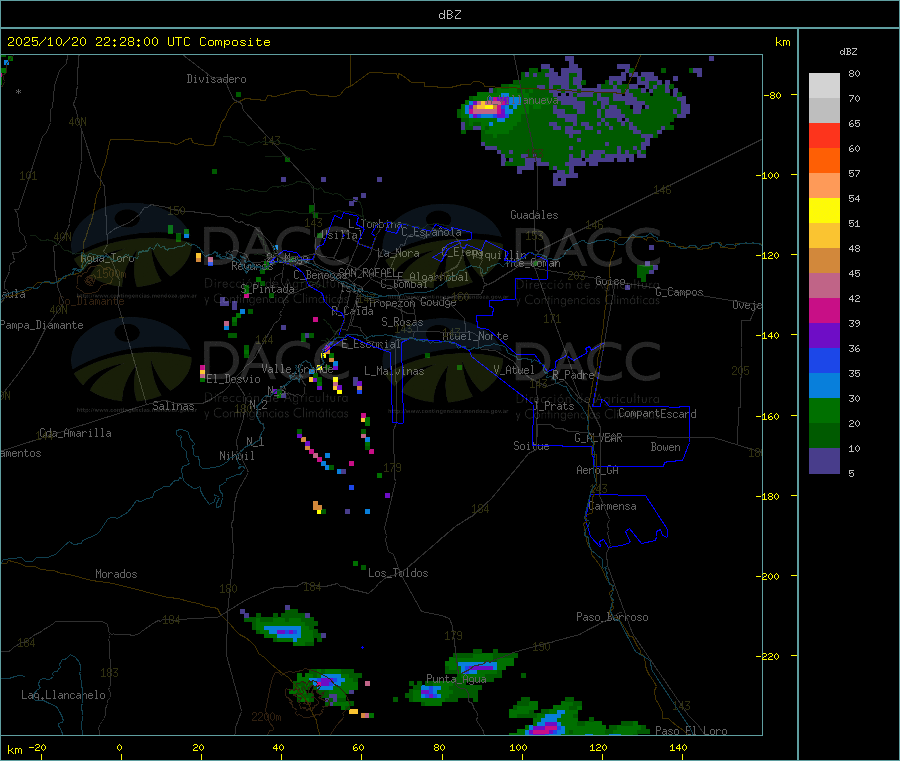Image resolution: width=900 pixels, height=761 pixels.
Task: Click the grey 70 dBZ legend swatch
Action: point(824,111)
